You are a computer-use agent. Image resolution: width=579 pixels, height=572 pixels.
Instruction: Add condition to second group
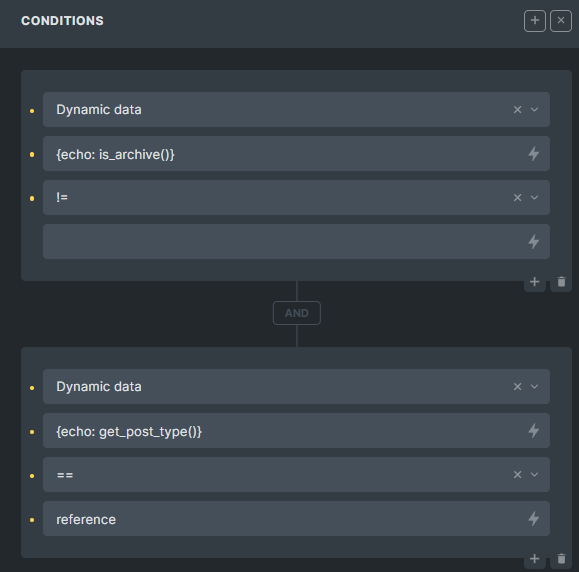[x=535, y=559]
